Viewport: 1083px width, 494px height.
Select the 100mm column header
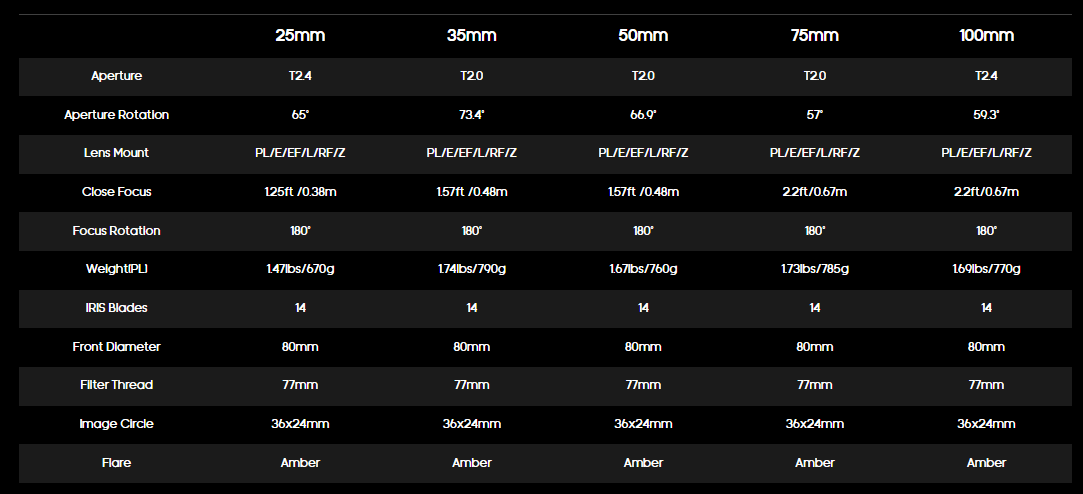pyautogui.click(x=986, y=36)
